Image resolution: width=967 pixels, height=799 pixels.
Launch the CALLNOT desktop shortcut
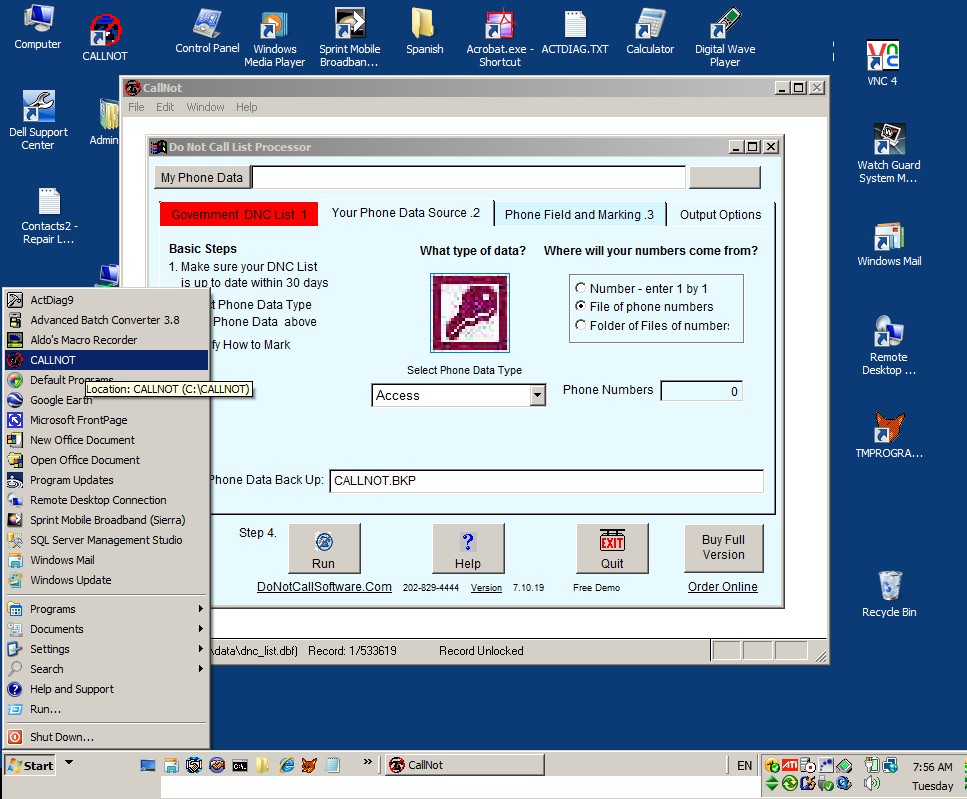105,38
